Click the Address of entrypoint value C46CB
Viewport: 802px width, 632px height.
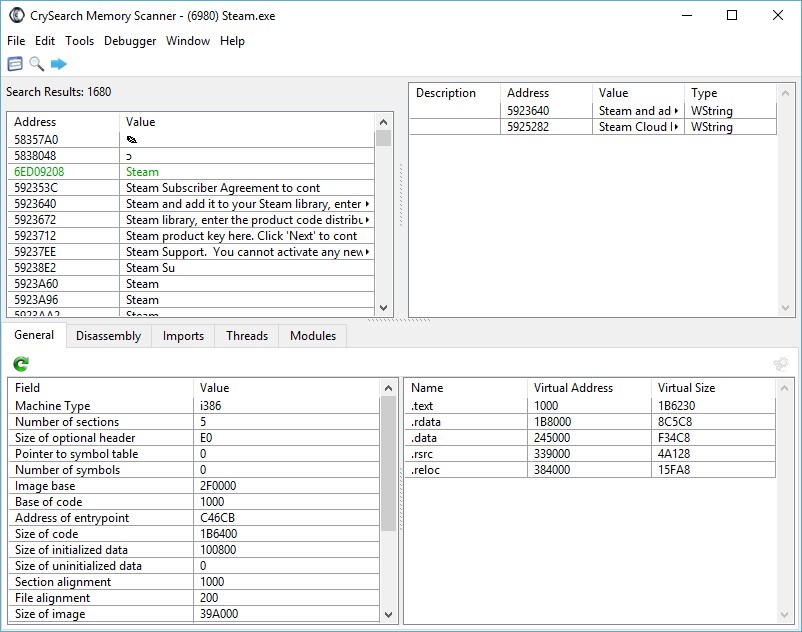pyautogui.click(x=217, y=517)
